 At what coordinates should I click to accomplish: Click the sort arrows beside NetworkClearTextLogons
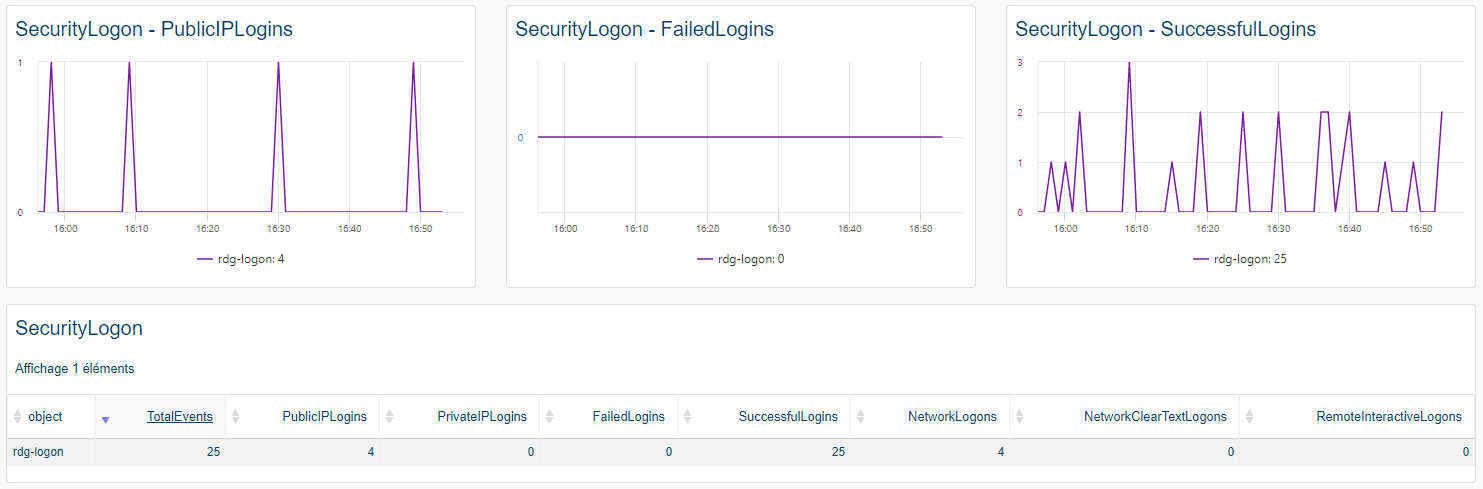1019,417
